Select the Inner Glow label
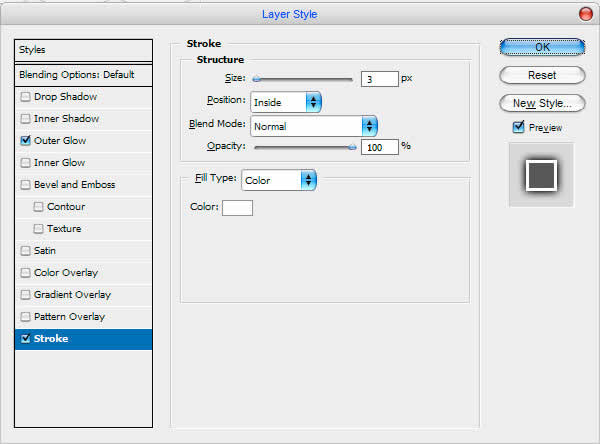 pos(59,163)
